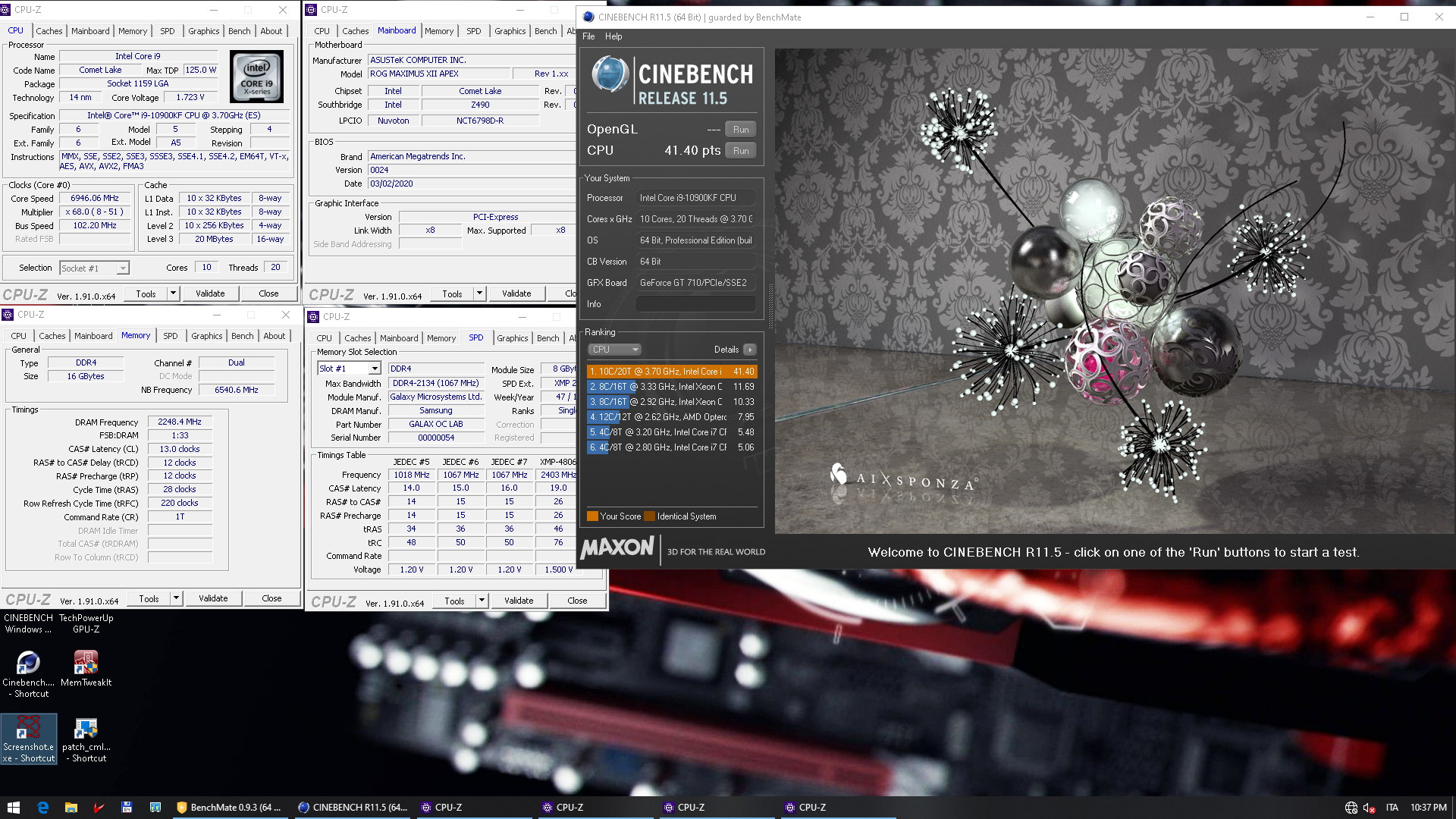Click the Your Score orange legend swatch
Screen dimensions: 1456x819
(x=592, y=516)
